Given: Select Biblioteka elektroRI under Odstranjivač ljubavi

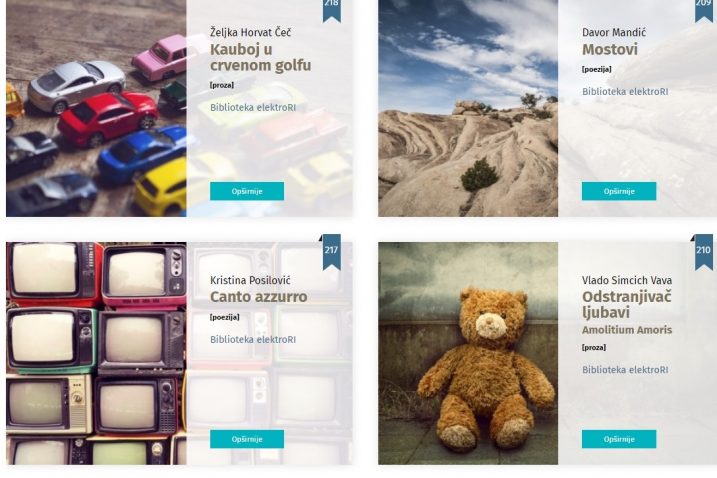Looking at the screenshot, I should coord(625,370).
